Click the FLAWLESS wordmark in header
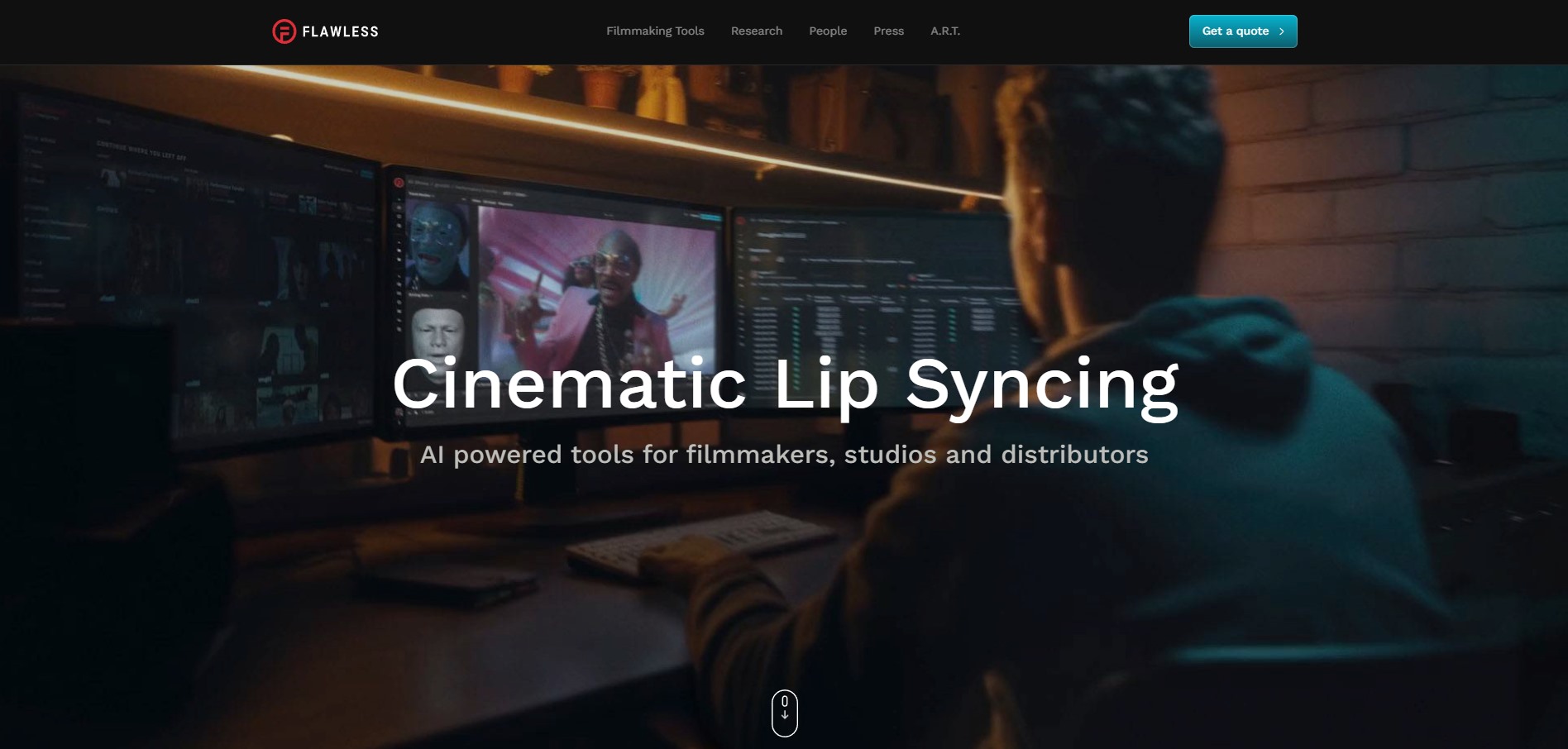Screen dimensions: 1568x749 [340, 31]
